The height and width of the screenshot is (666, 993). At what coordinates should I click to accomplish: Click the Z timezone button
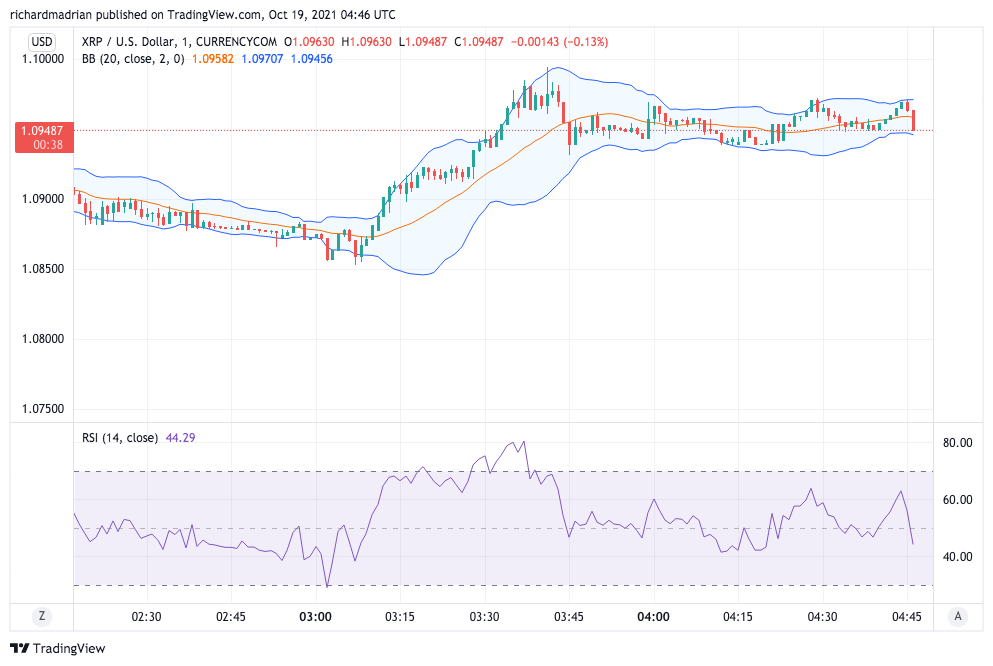(x=42, y=617)
